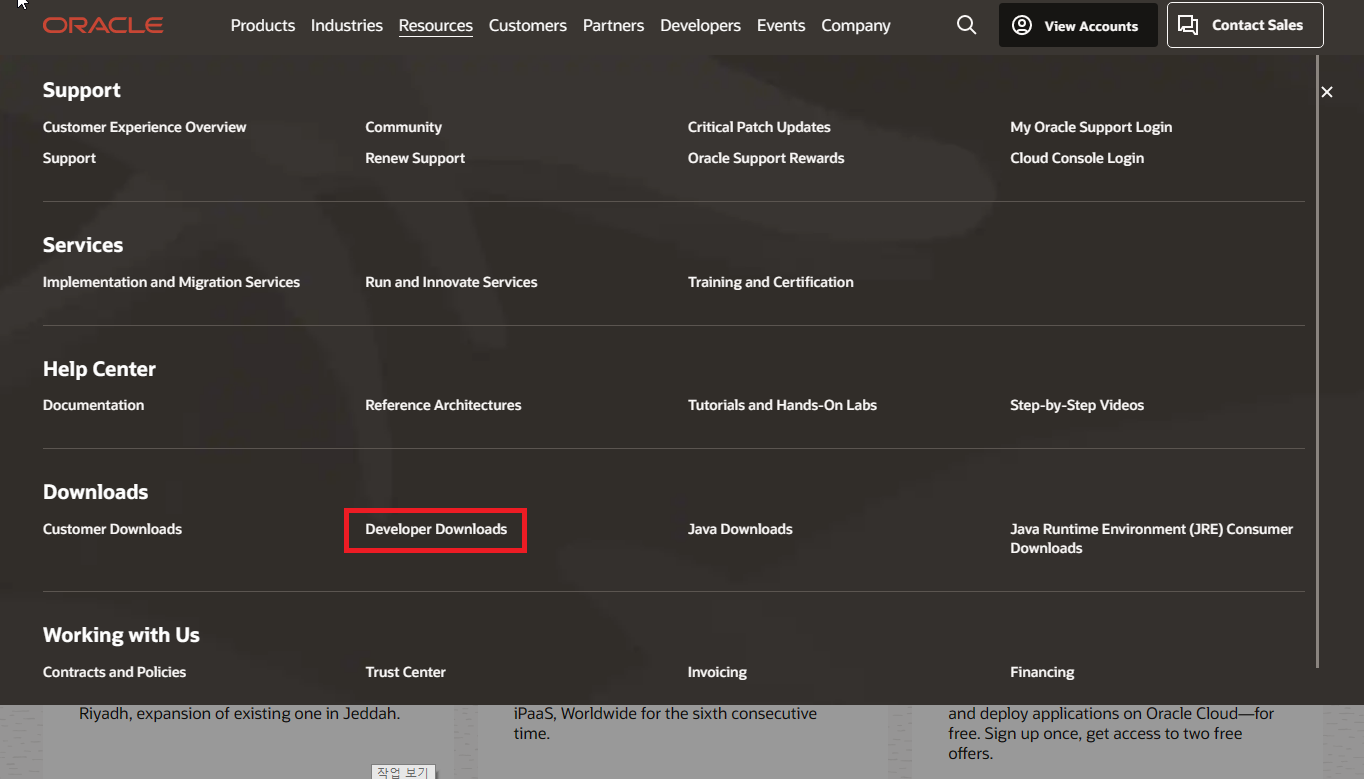Screen dimensions: 1364x779
Task: Open the Industries menu
Action: pyautogui.click(x=347, y=25)
